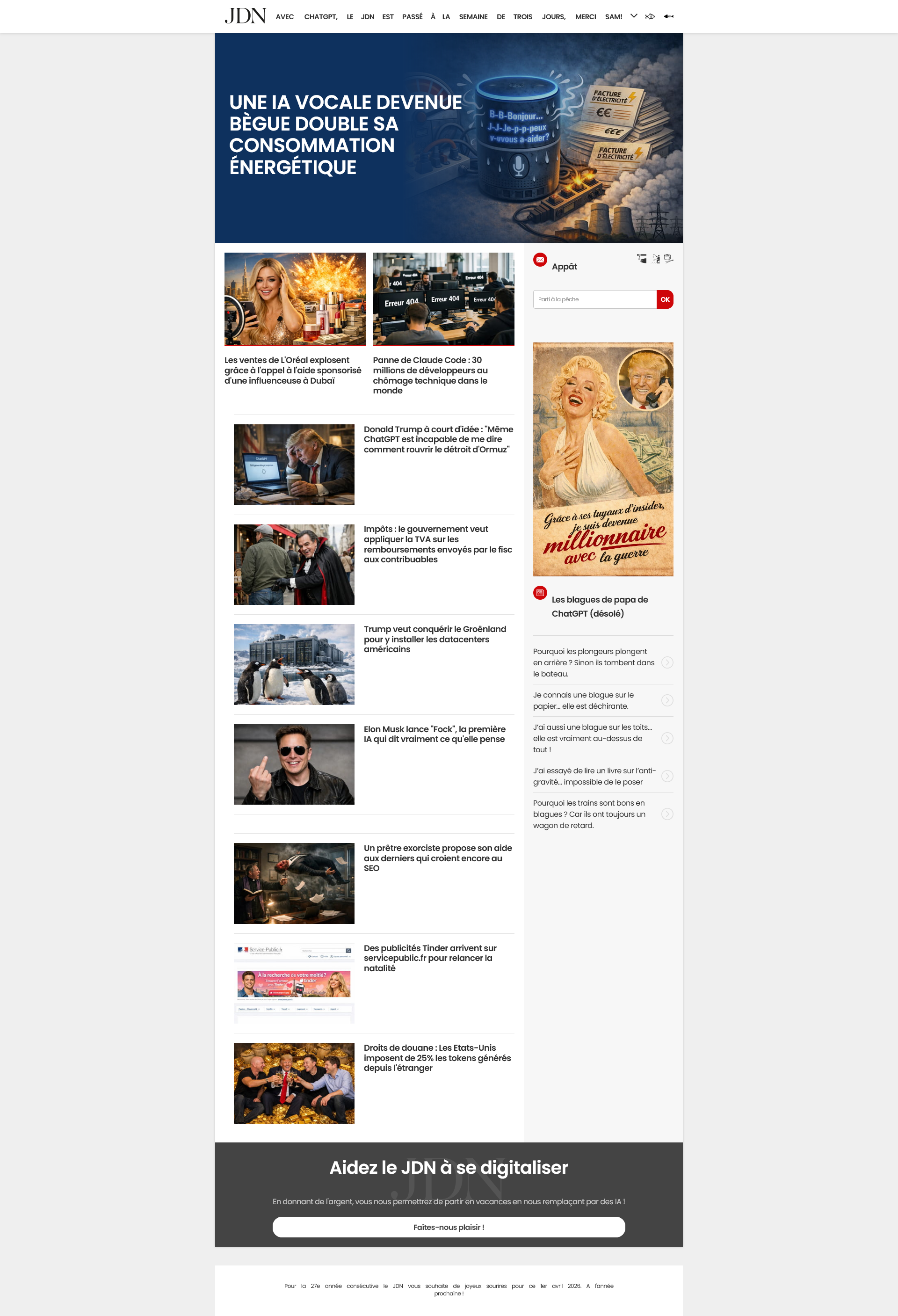Click the hooked fish icon
Viewport: 898px width, 1316px height.
[x=642, y=258]
